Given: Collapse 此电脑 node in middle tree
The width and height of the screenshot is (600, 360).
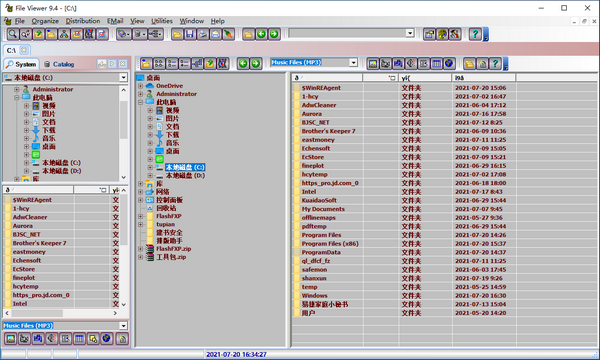Looking at the screenshot, I should coord(140,102).
